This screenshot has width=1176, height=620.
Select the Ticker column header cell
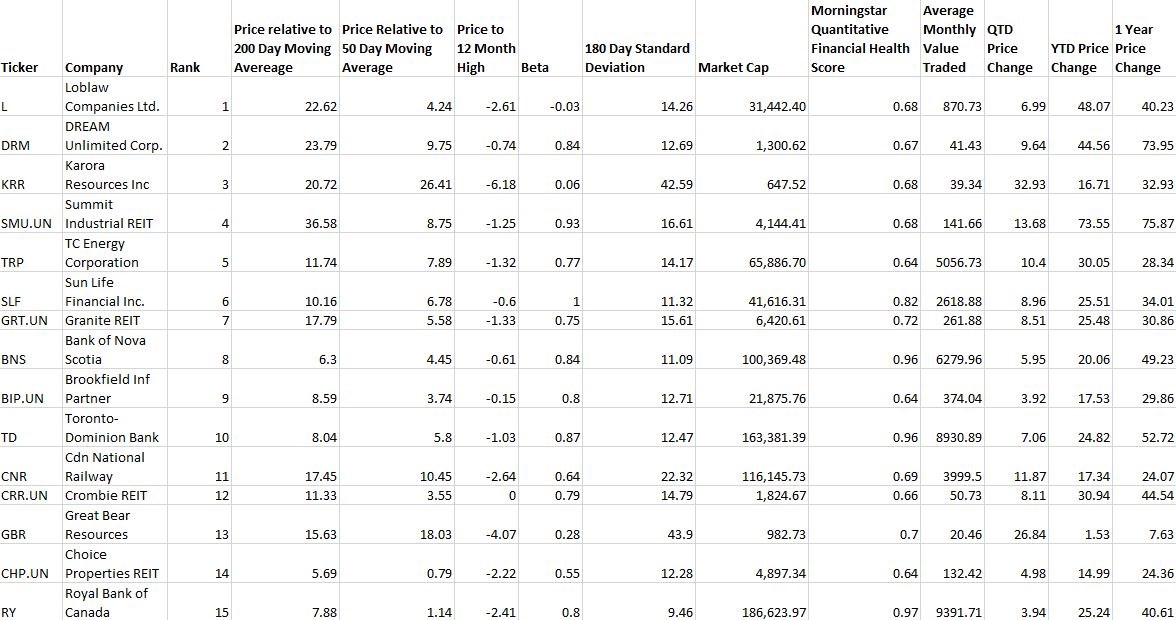coord(21,68)
